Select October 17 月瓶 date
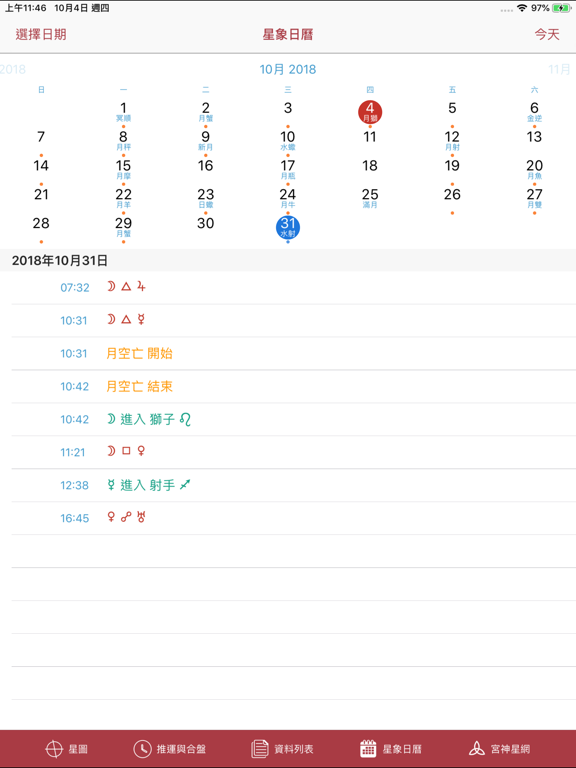 point(288,170)
